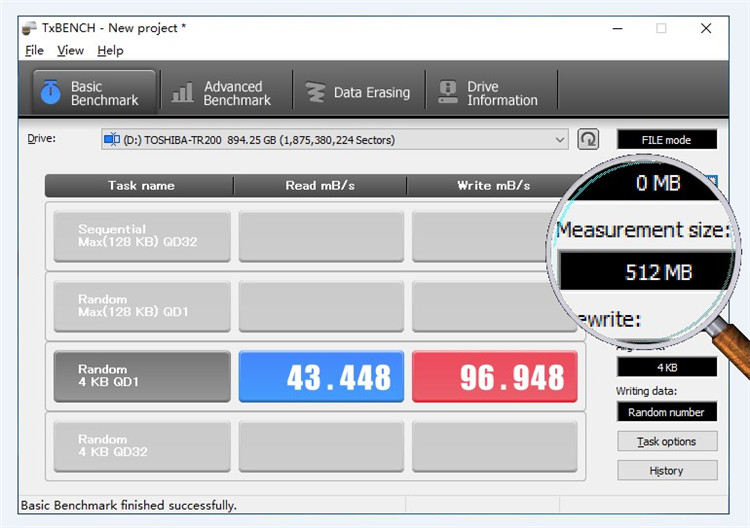Click the History button

click(x=667, y=470)
